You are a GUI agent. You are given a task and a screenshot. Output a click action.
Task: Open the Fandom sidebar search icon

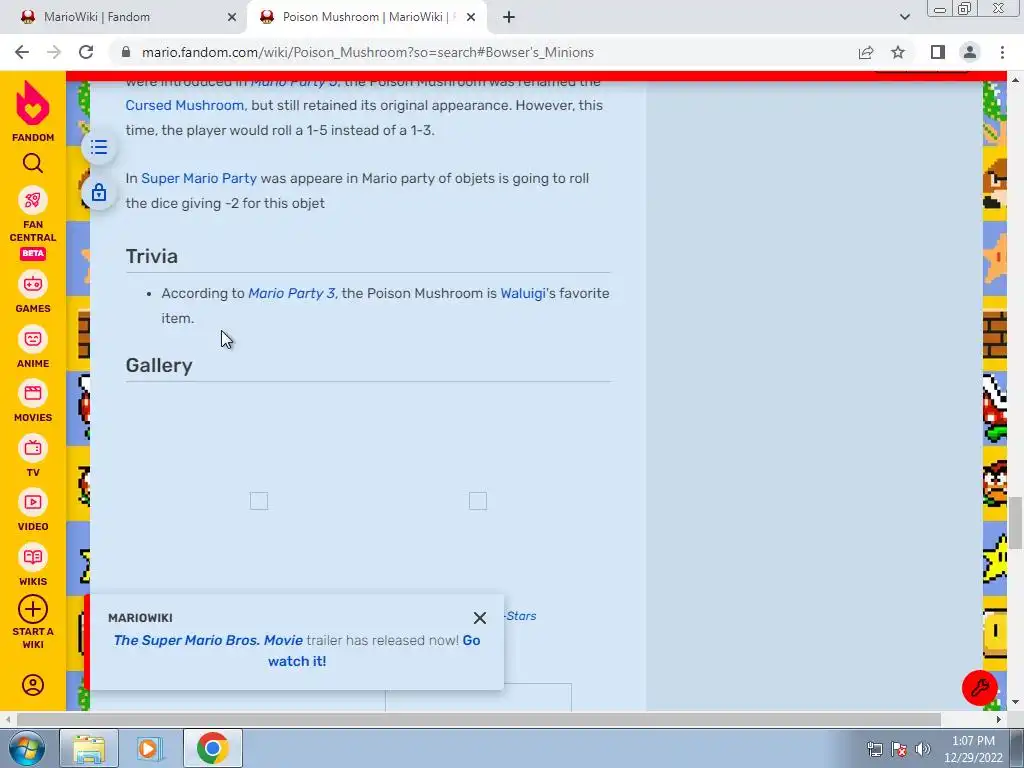[33, 163]
